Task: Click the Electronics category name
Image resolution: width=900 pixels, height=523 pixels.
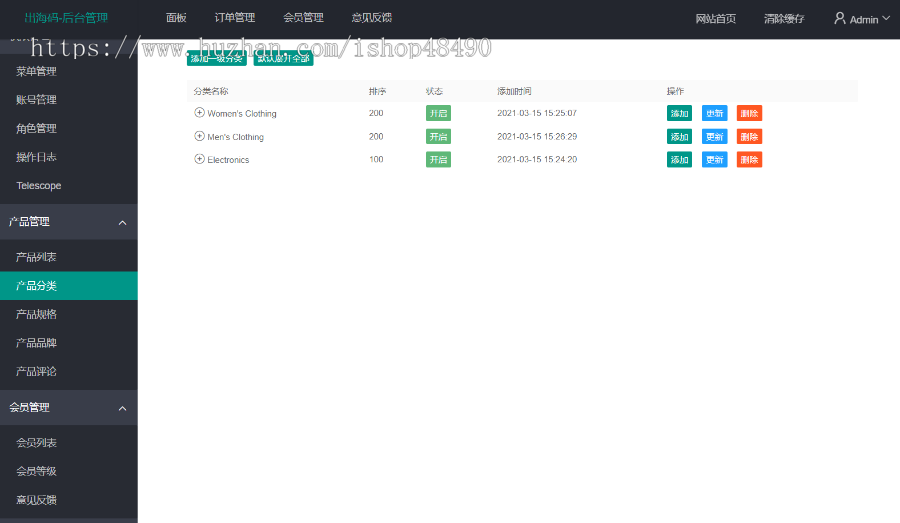Action: pyautogui.click(x=228, y=160)
